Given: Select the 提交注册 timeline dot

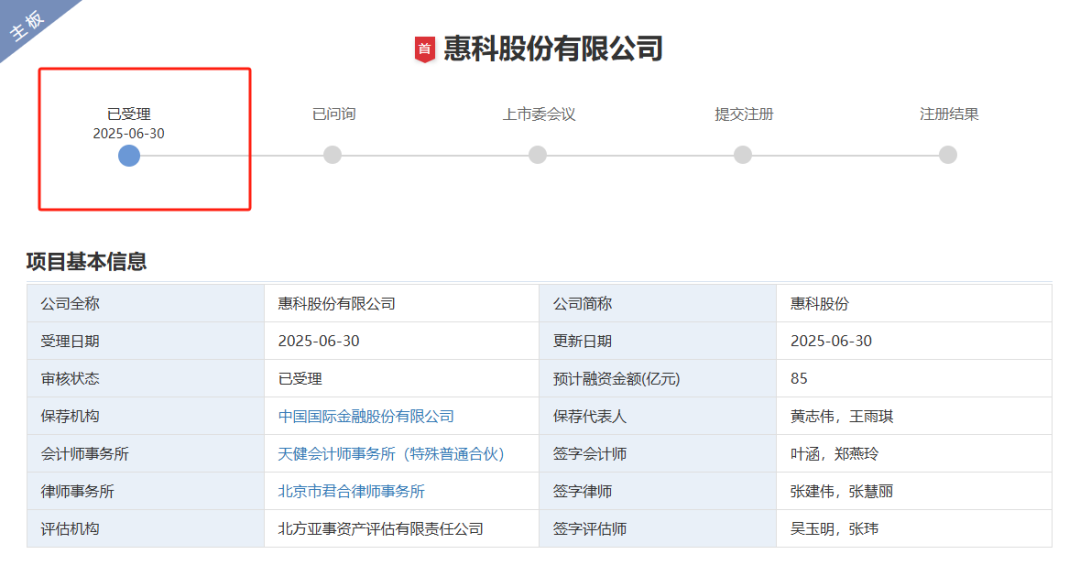Looking at the screenshot, I should [x=742, y=155].
